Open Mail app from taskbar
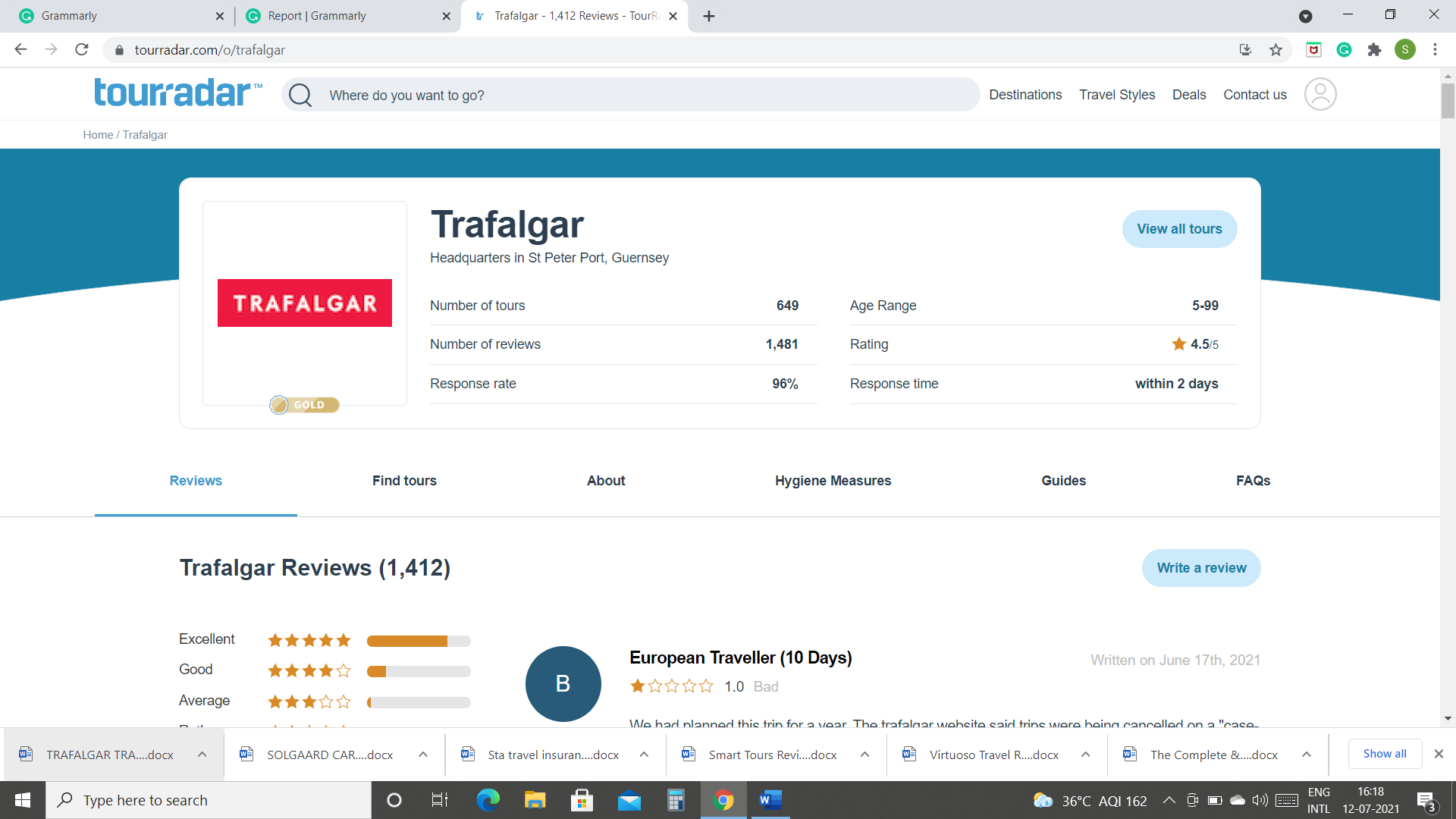The width and height of the screenshot is (1456, 819). pyautogui.click(x=629, y=800)
